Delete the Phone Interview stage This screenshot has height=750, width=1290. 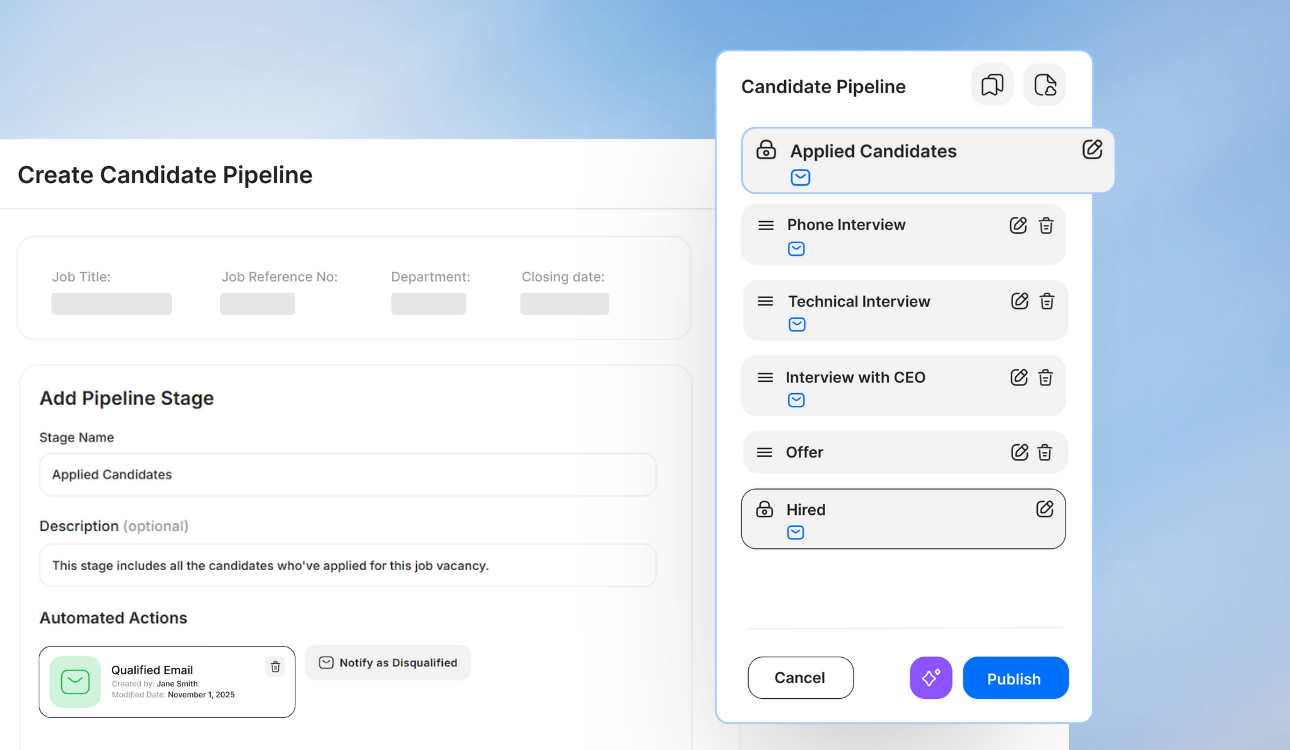(1046, 225)
